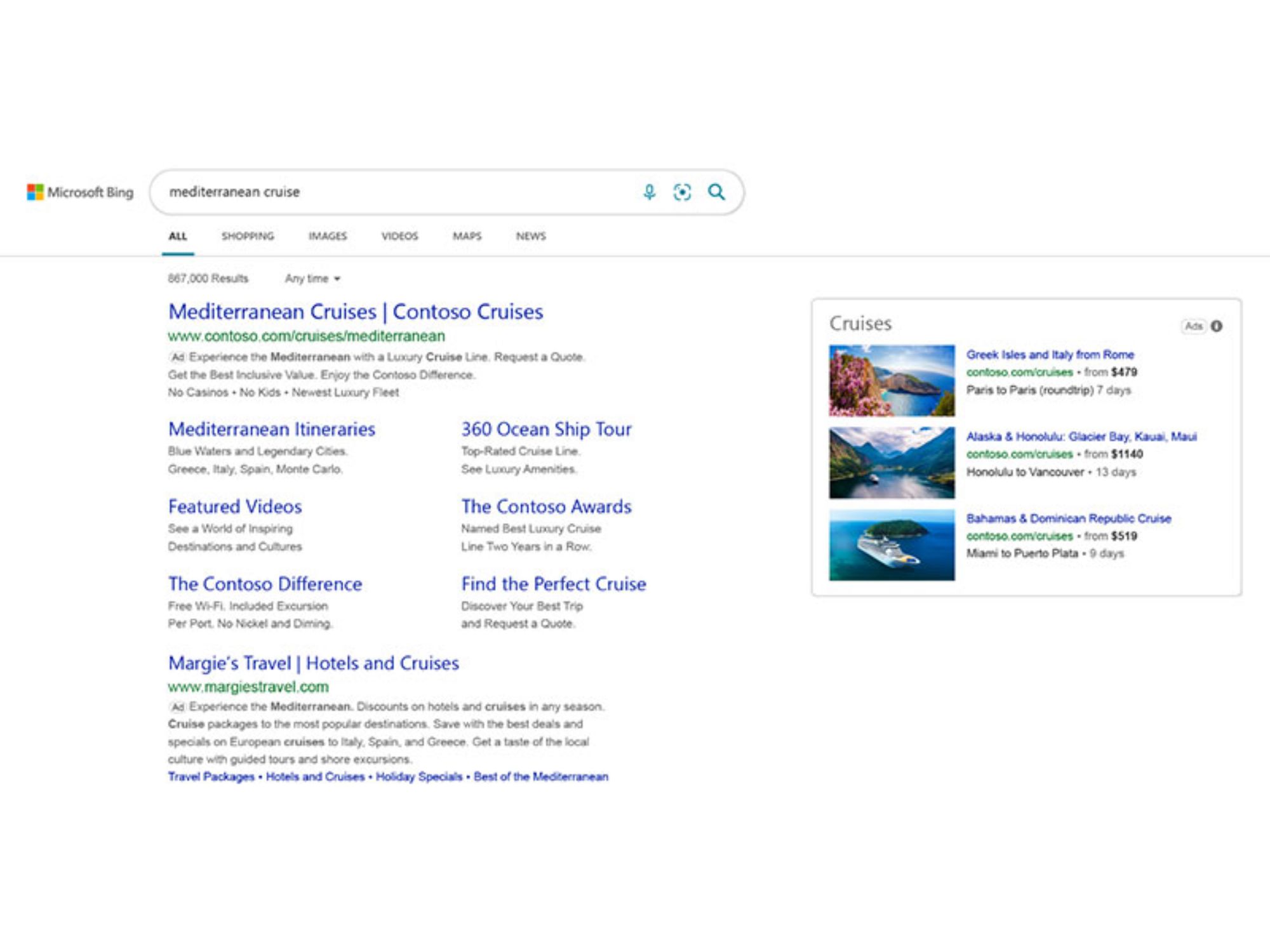
Task: Click the www.margiestravel.com URL
Action: (x=248, y=687)
